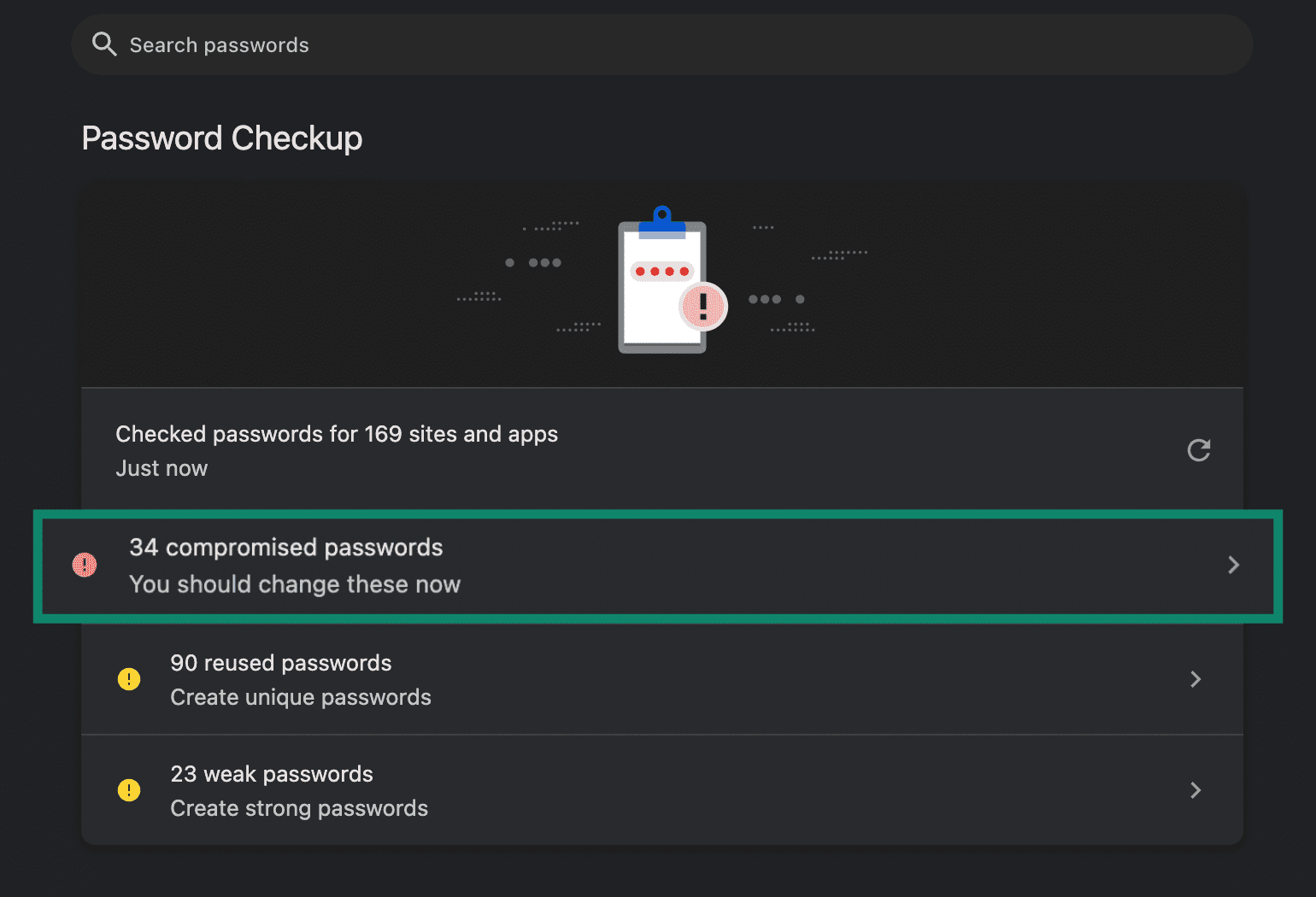Click the Checked passwords for 169 sites row

click(337, 434)
